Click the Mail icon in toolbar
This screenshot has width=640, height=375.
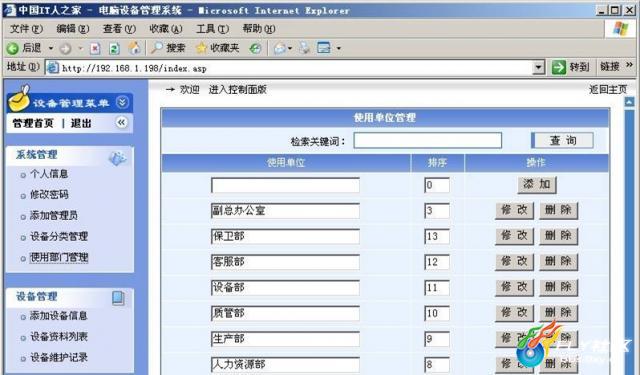tap(280, 49)
